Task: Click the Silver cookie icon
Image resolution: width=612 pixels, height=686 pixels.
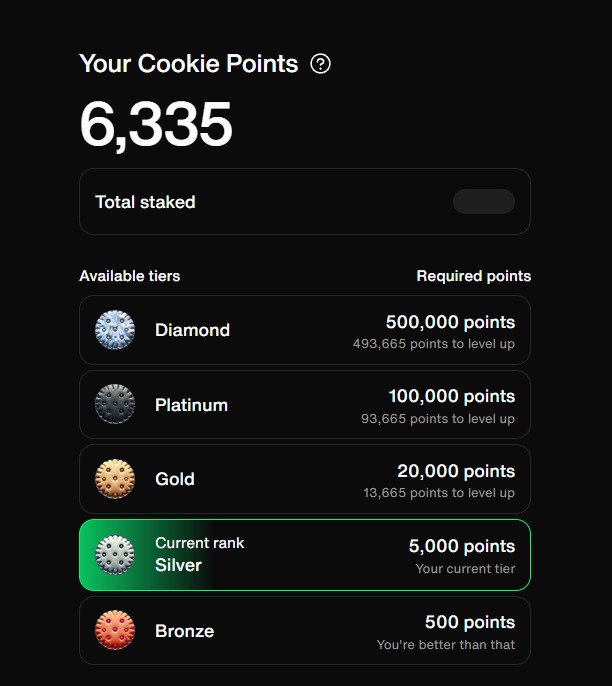Action: click(114, 555)
